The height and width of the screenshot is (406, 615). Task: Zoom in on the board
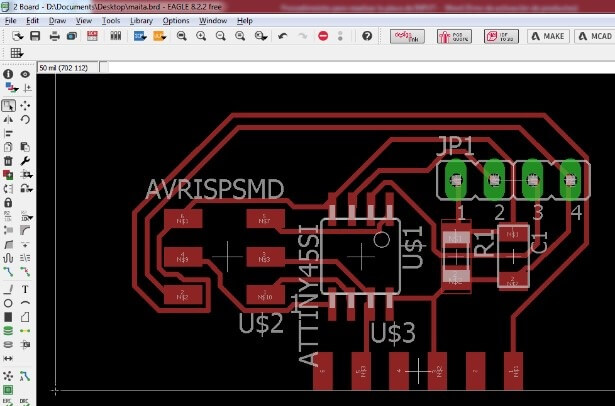coord(201,36)
